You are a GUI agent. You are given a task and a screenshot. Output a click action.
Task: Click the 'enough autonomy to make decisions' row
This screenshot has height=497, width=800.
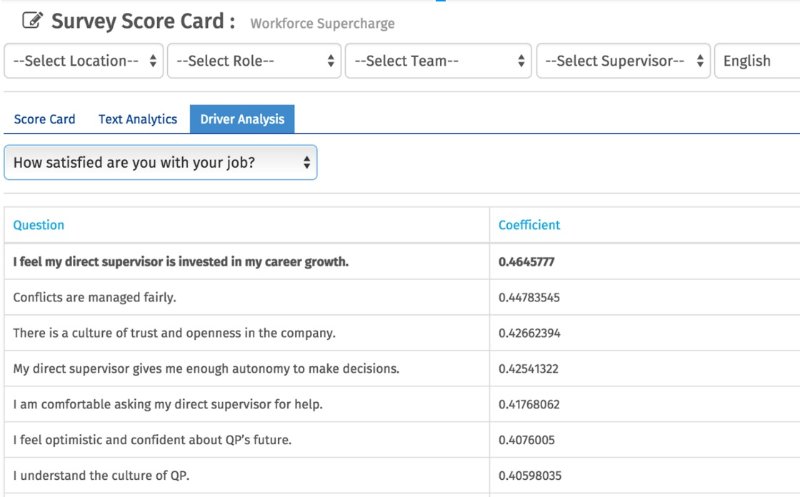(x=402, y=368)
